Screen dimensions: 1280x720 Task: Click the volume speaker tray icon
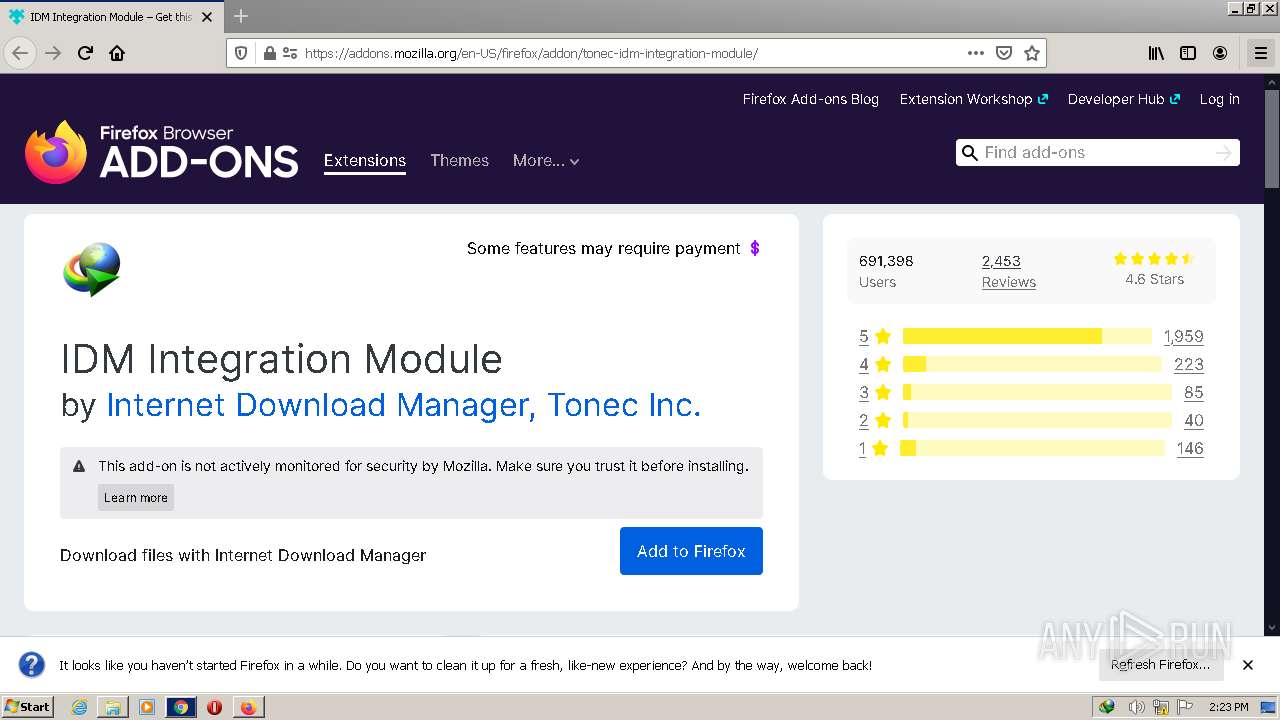pyautogui.click(x=1136, y=707)
